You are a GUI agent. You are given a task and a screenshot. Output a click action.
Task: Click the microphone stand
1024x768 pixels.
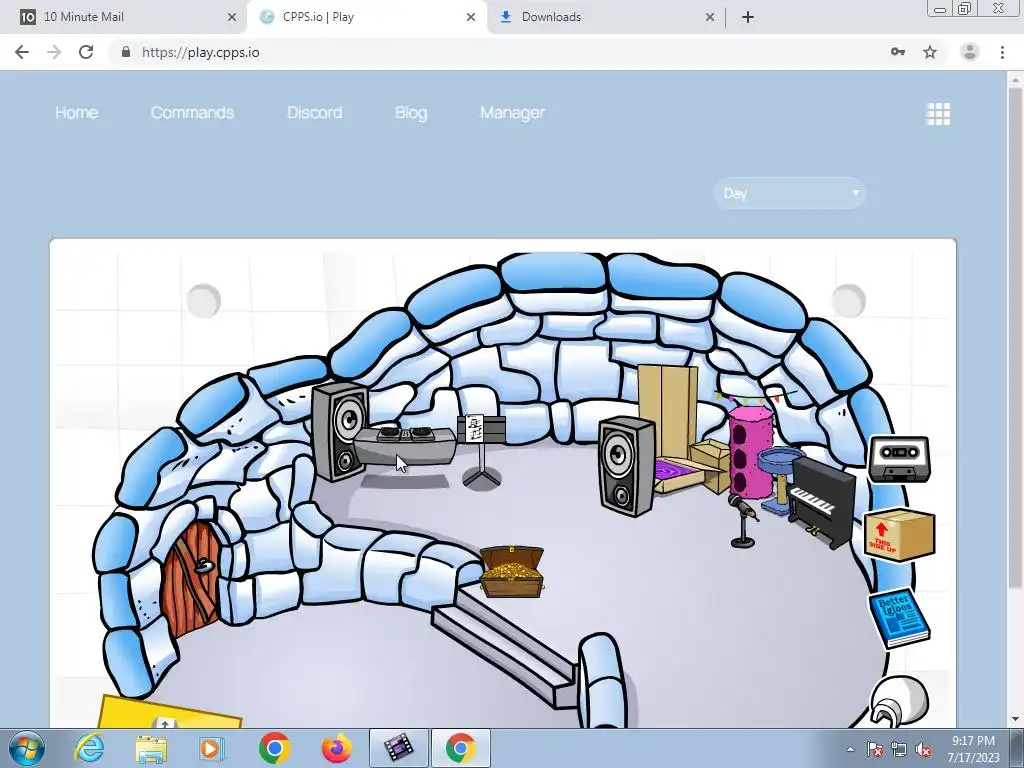(x=743, y=520)
